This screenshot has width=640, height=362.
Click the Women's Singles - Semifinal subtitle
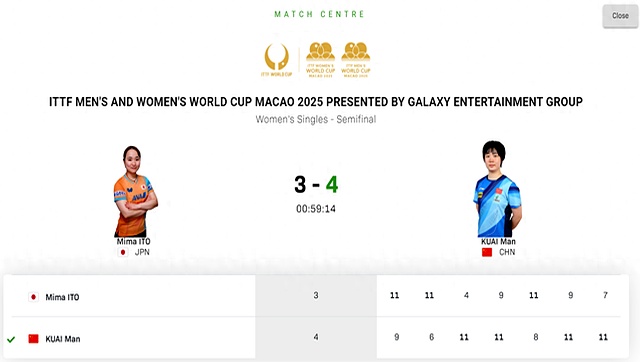[316, 120]
